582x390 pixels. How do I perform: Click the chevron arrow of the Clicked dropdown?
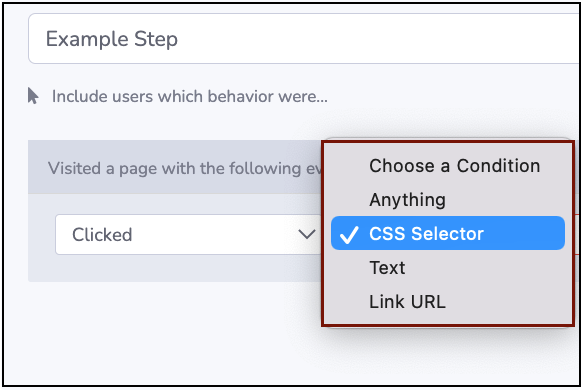(x=307, y=234)
